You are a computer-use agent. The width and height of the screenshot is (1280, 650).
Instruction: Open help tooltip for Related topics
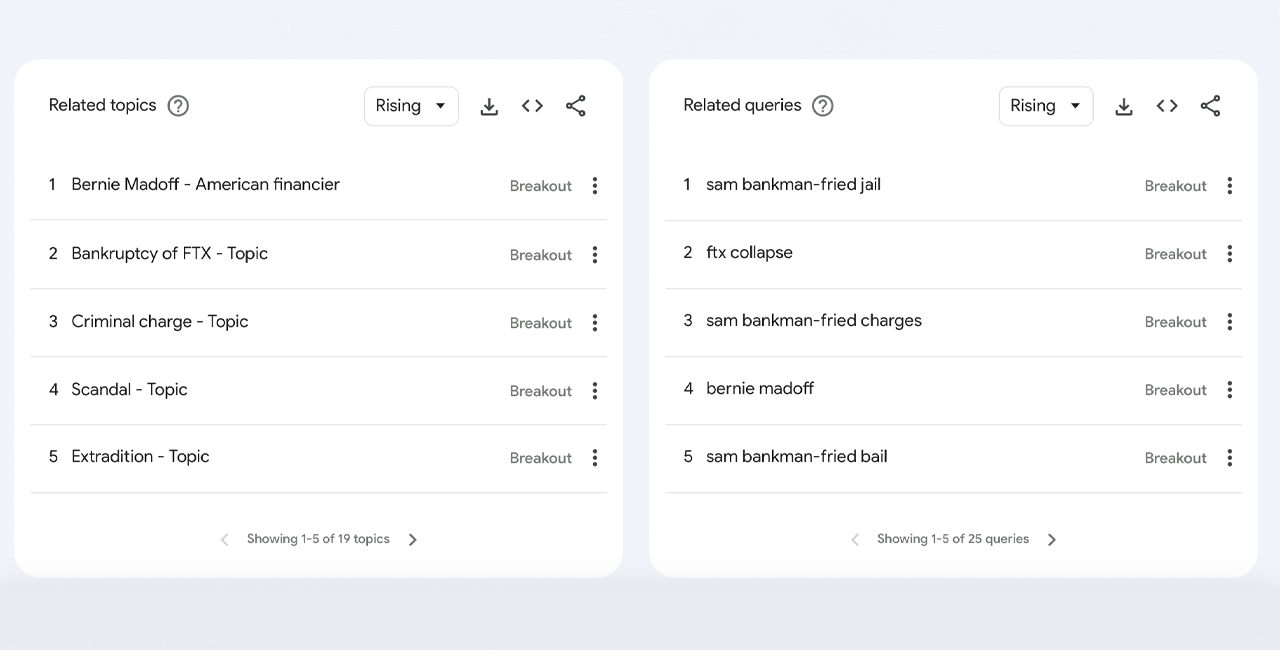[178, 106]
